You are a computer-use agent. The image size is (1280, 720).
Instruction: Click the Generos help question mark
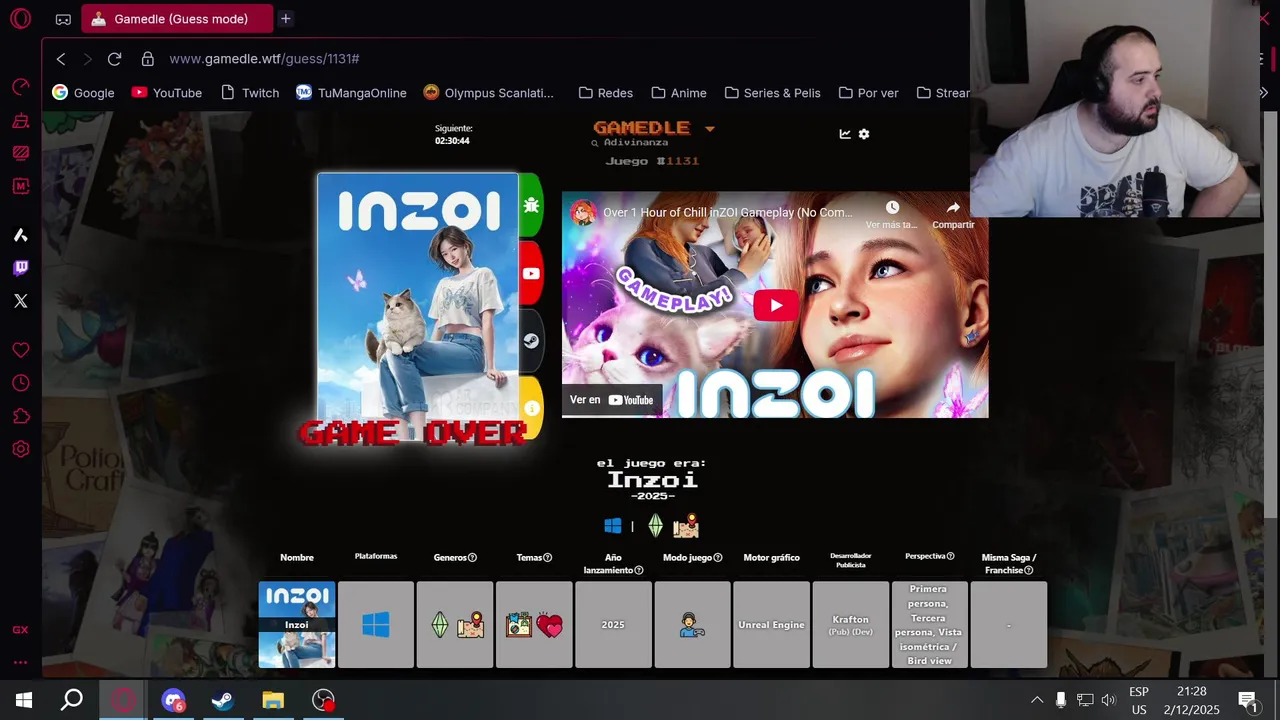pos(472,558)
